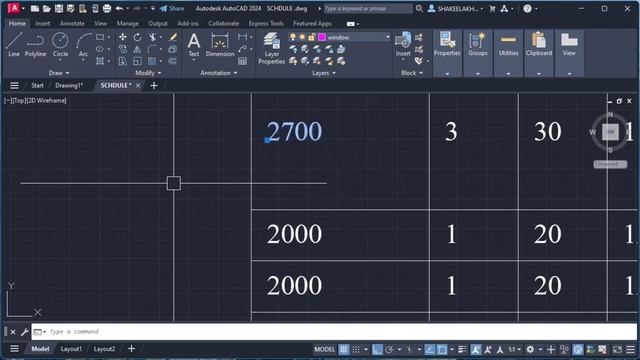
Task: Add a new drawing tab with plus
Action: (154, 85)
